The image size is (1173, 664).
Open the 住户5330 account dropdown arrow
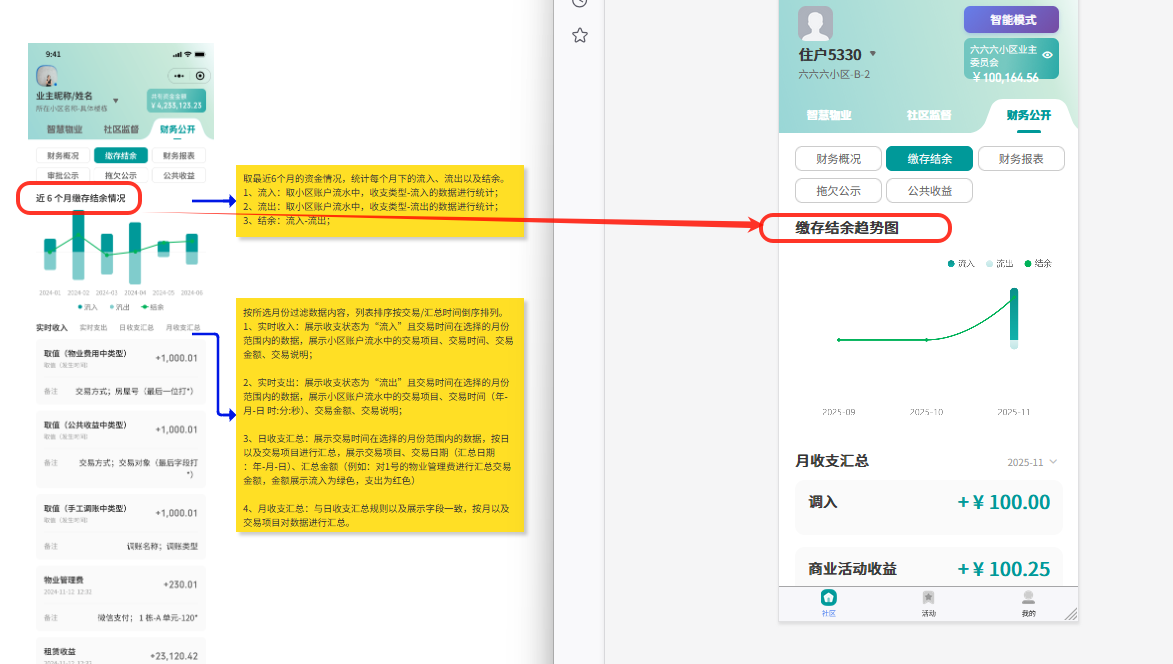click(873, 53)
